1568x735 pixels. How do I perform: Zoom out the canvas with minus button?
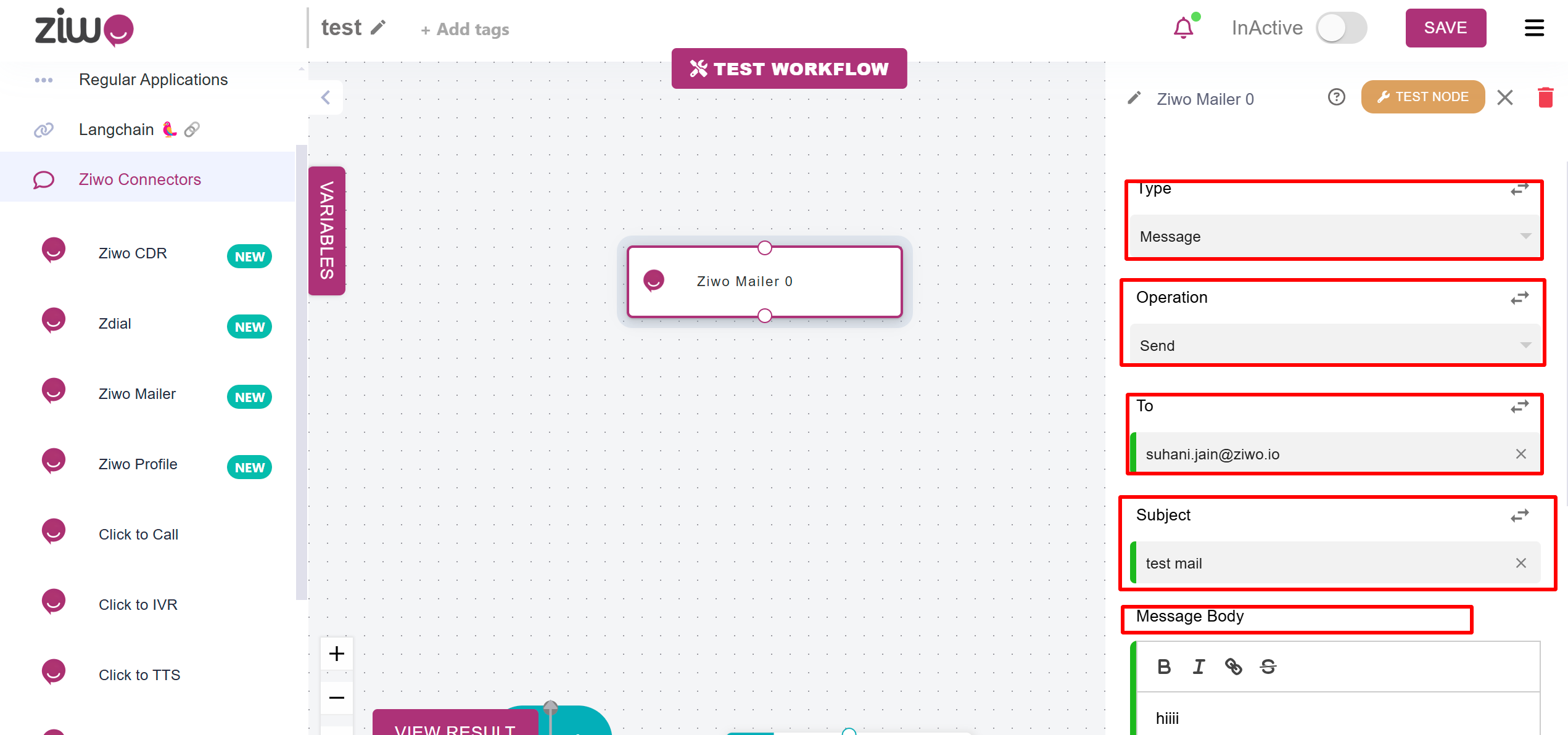(337, 698)
